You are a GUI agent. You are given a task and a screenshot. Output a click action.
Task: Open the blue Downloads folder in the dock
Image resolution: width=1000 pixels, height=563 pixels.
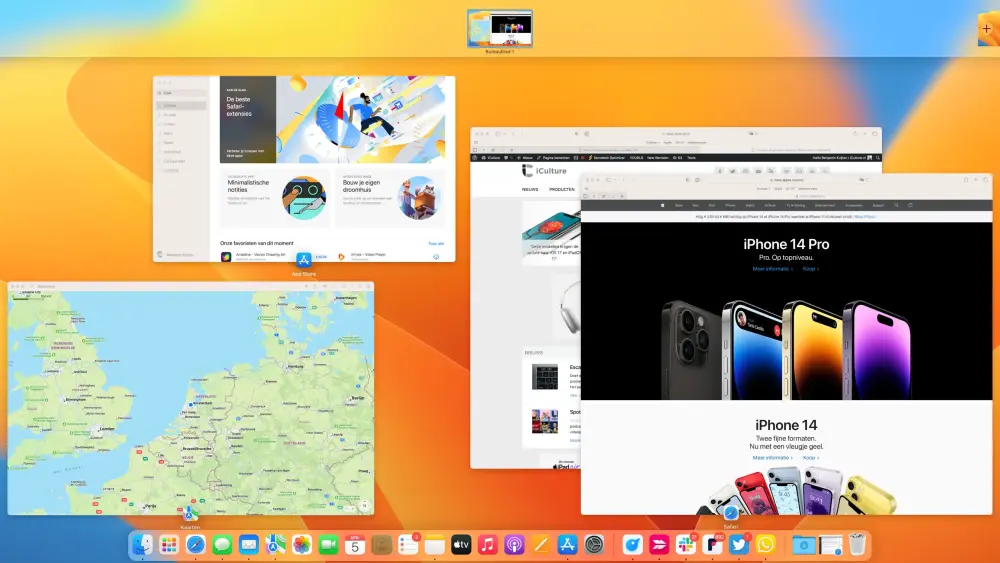[804, 545]
